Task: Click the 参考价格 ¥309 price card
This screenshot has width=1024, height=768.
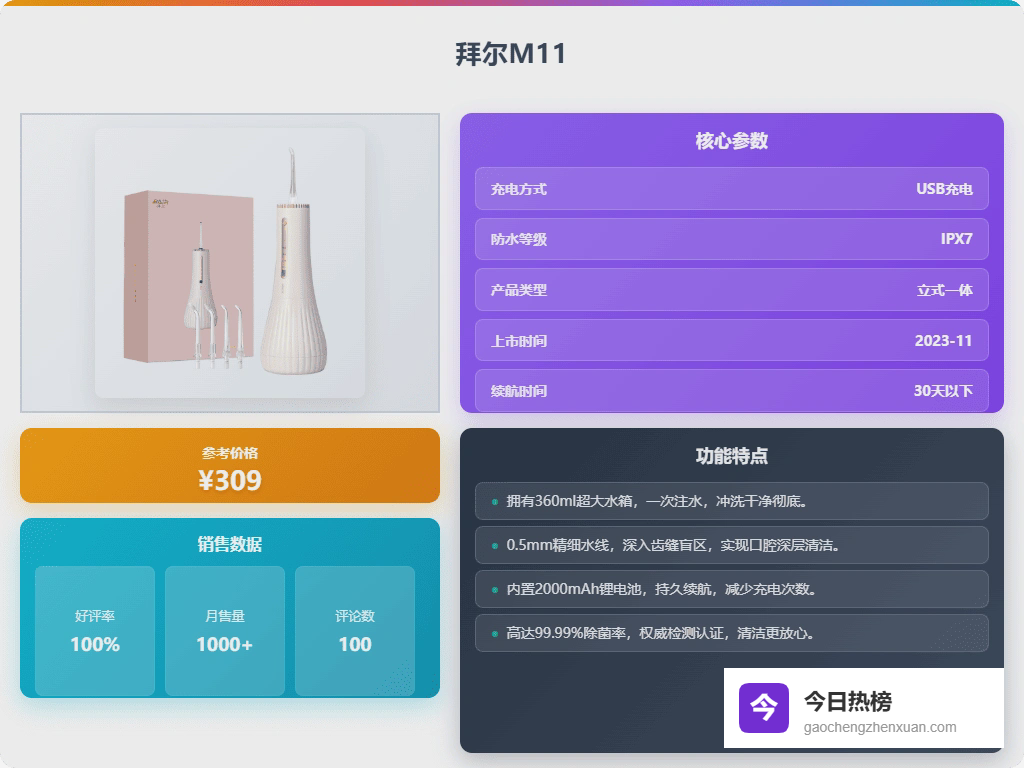Action: pyautogui.click(x=230, y=466)
